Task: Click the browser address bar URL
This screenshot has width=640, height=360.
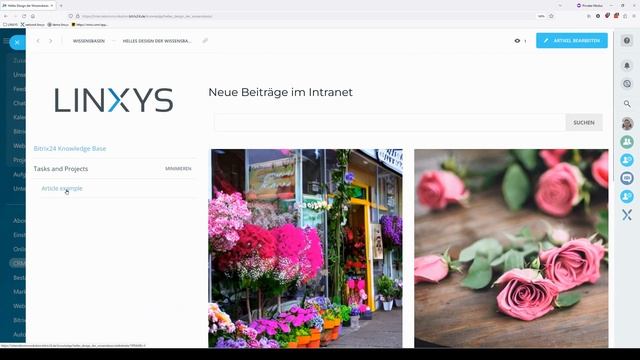Action: coord(147,16)
